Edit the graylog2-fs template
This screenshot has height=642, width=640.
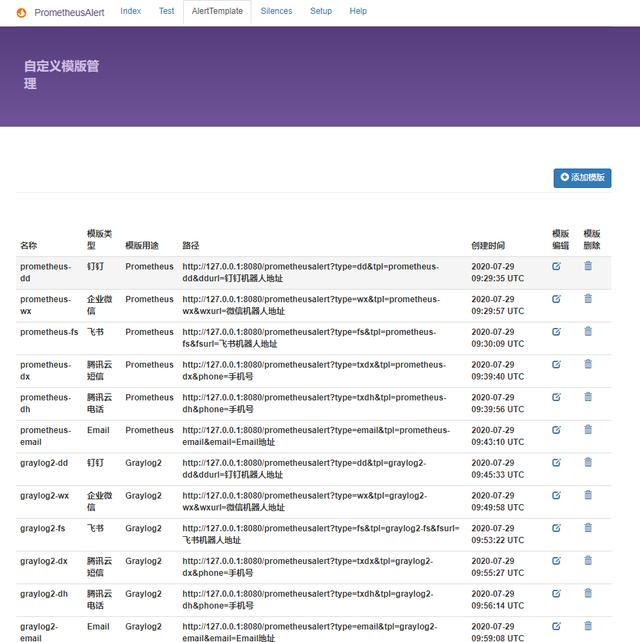556,528
